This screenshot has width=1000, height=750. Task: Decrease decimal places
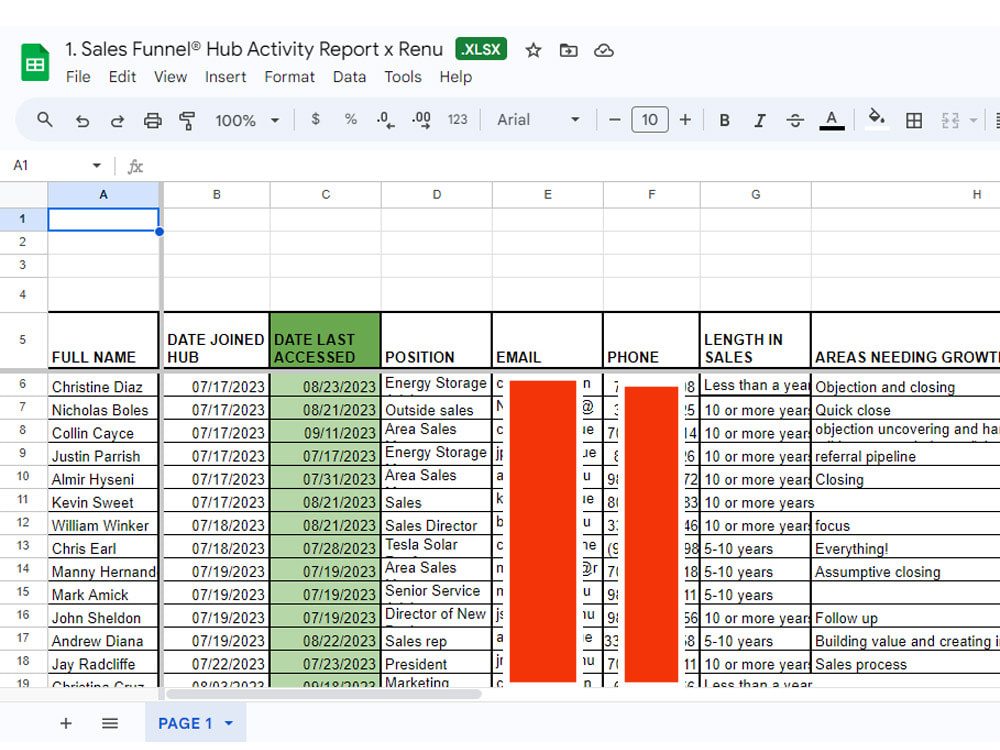[385, 120]
